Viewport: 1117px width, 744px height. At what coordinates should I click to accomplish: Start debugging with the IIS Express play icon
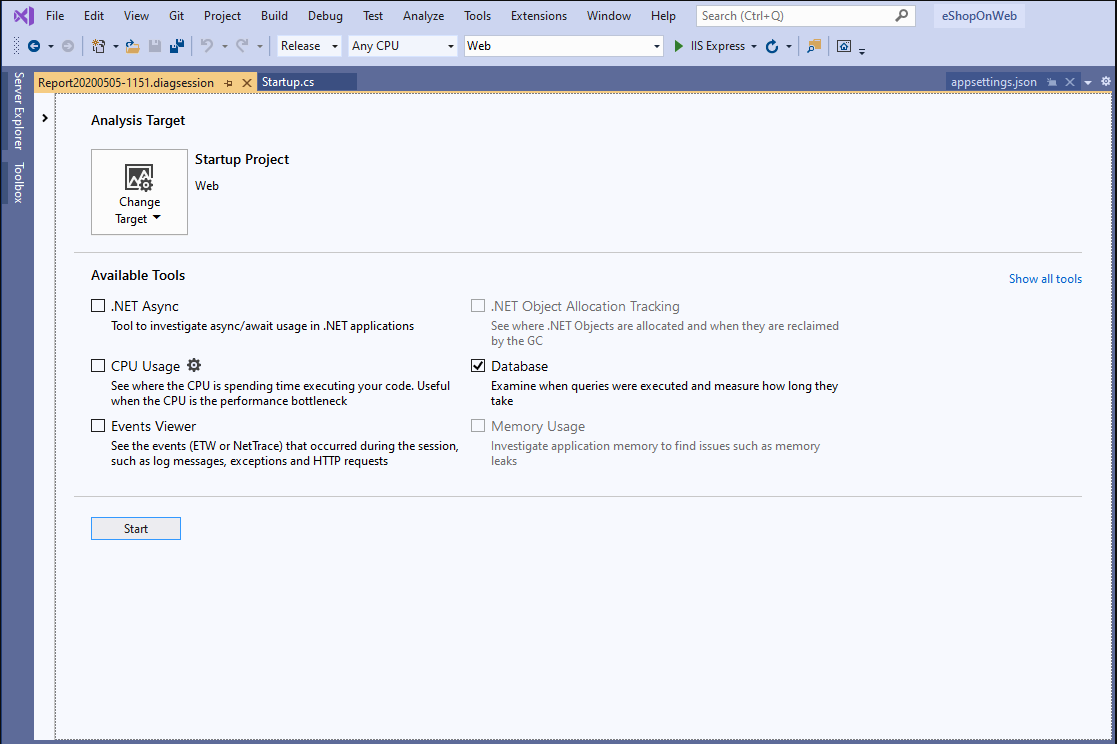pos(679,45)
